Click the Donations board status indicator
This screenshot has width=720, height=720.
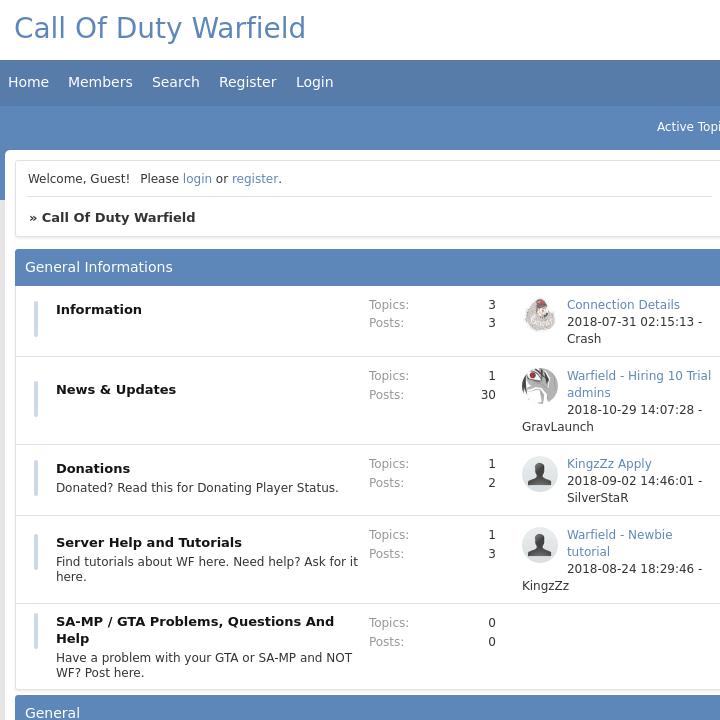(36, 479)
